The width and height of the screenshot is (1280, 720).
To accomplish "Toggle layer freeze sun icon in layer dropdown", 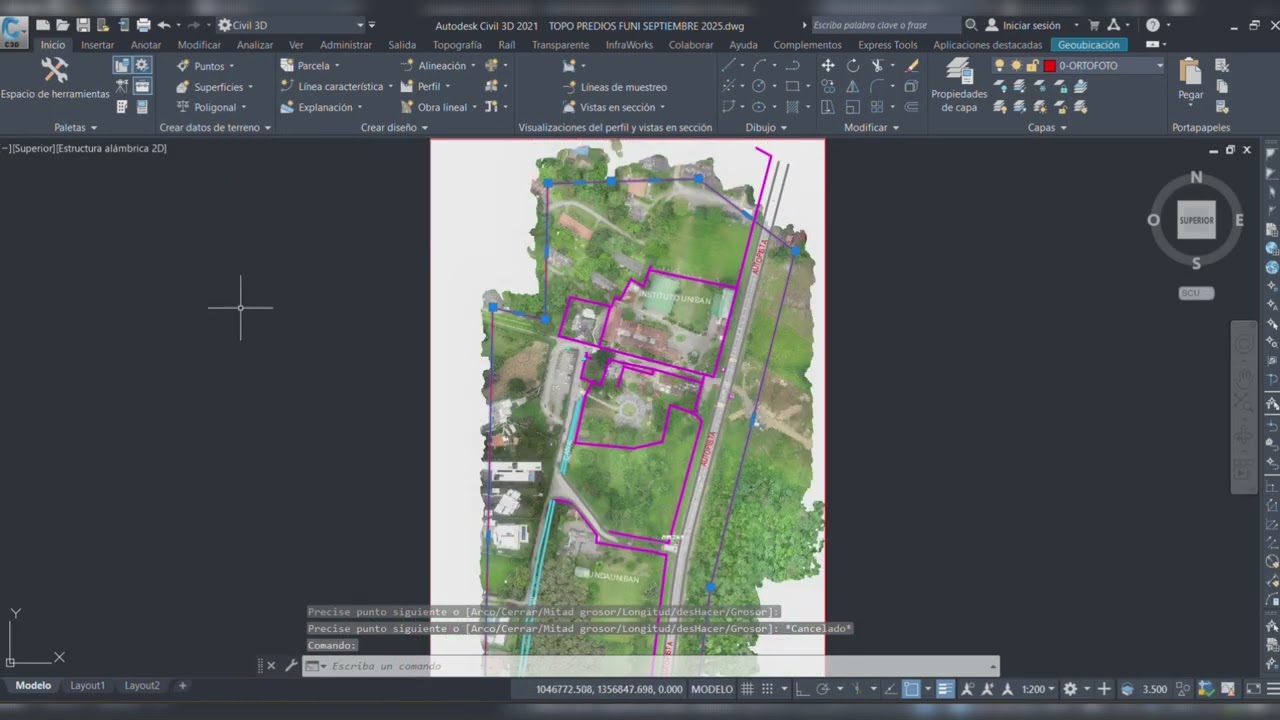I will tap(1016, 66).
